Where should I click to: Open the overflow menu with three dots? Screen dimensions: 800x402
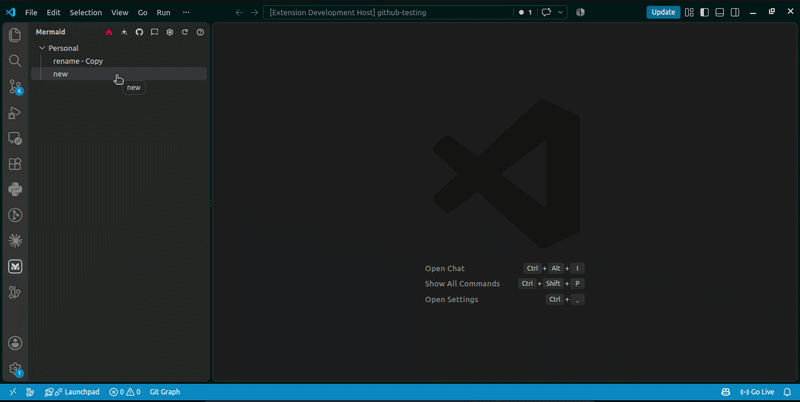coord(186,12)
